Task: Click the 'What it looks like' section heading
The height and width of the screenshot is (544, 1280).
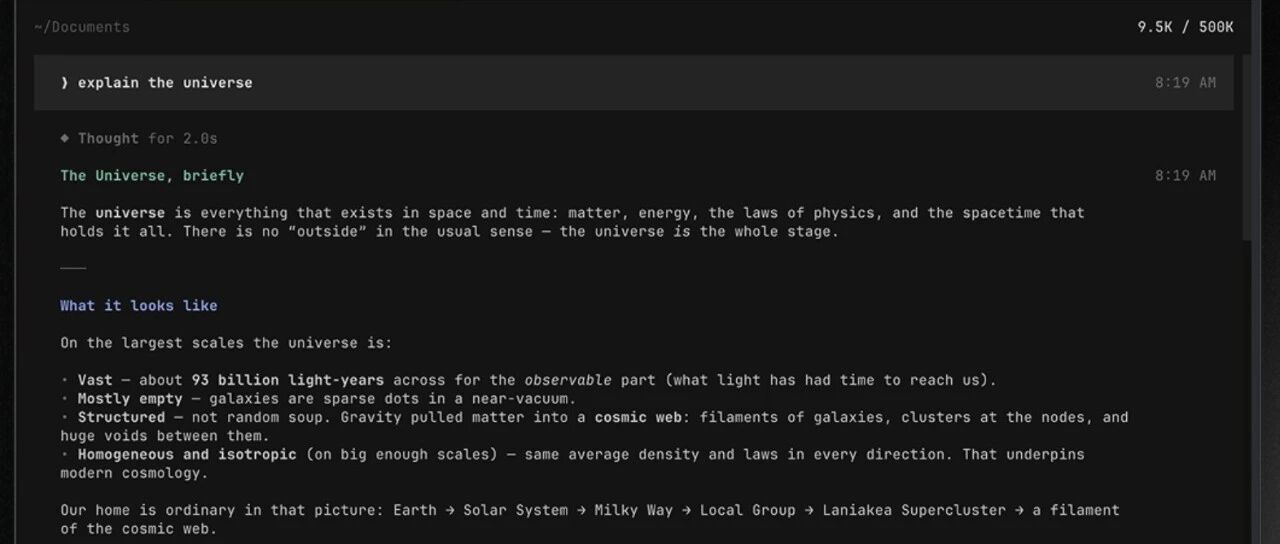Action: tap(139, 305)
